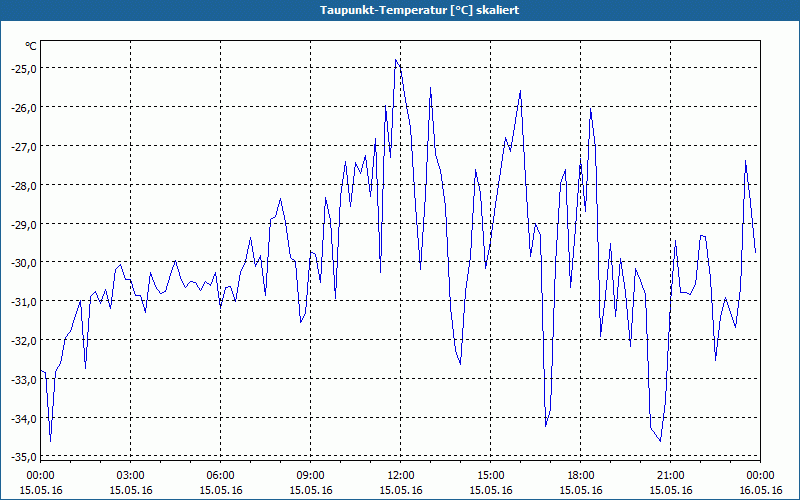Select the 18:00 time axis label
Image resolution: width=800 pixels, height=500 pixels.
point(581,476)
